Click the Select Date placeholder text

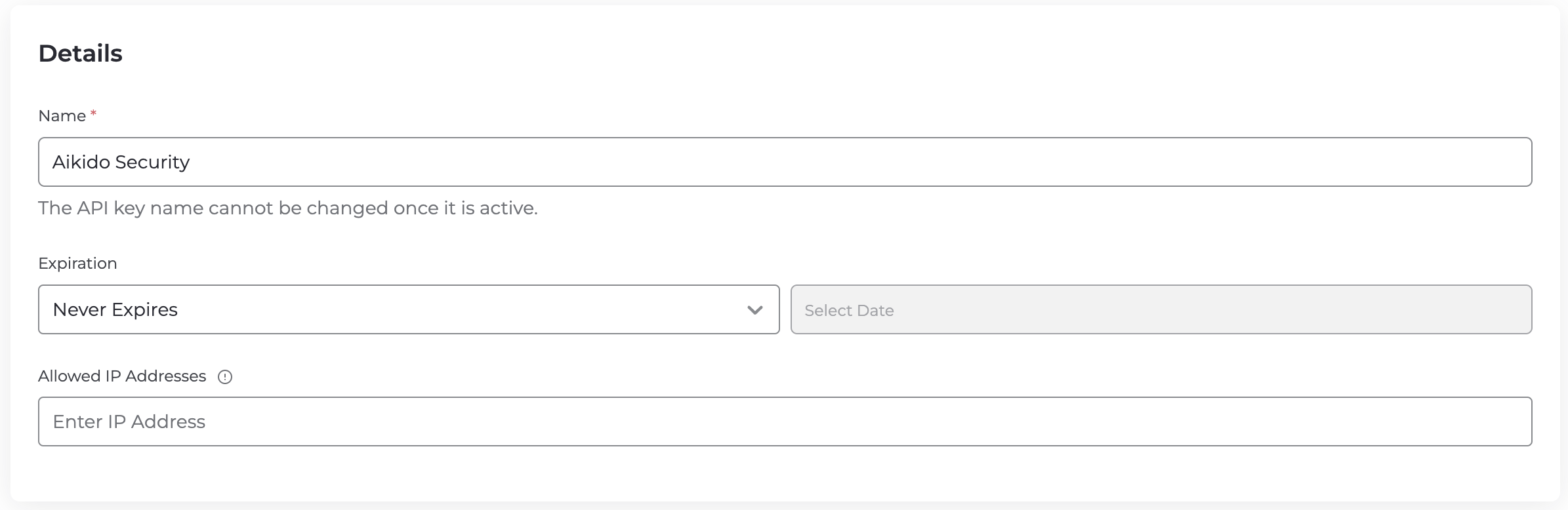[849, 310]
